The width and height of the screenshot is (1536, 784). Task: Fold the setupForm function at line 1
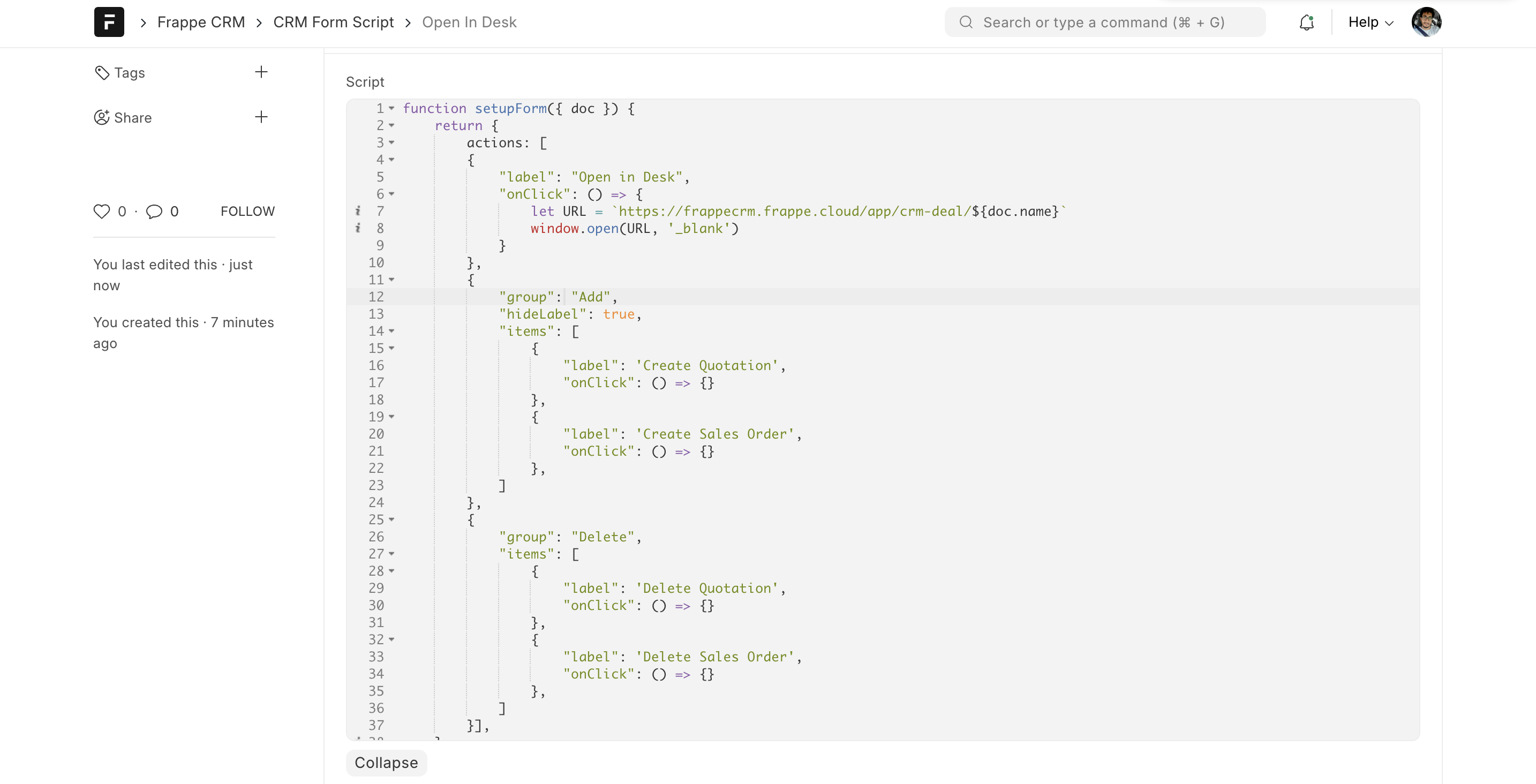point(391,109)
